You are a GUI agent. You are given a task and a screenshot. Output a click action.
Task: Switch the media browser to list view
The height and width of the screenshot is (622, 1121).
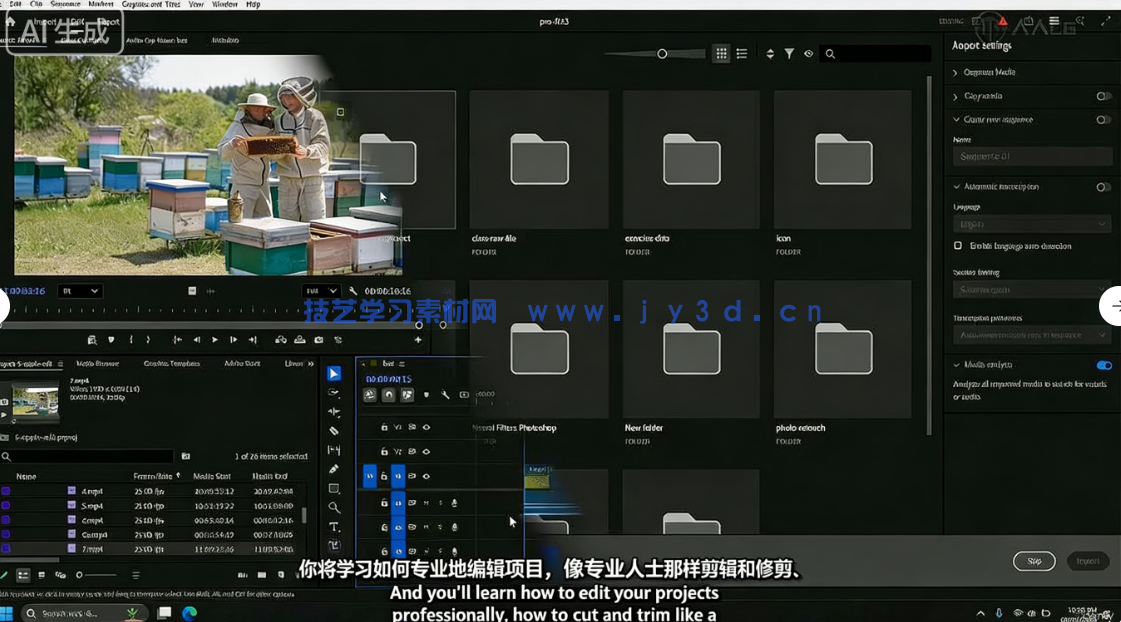point(741,53)
